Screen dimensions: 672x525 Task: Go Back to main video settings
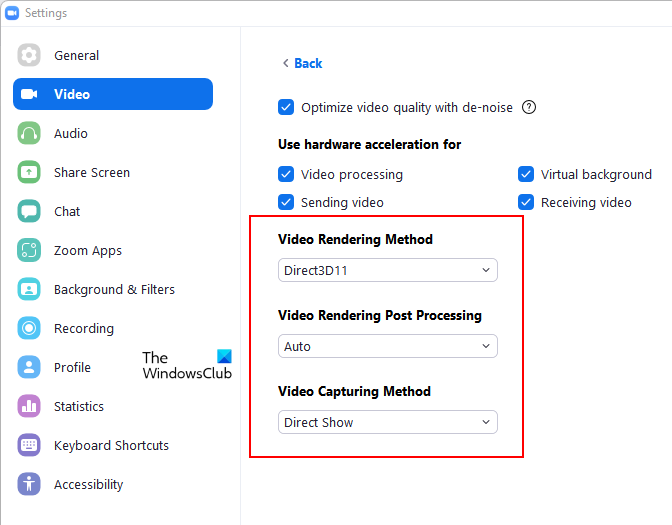[x=301, y=63]
